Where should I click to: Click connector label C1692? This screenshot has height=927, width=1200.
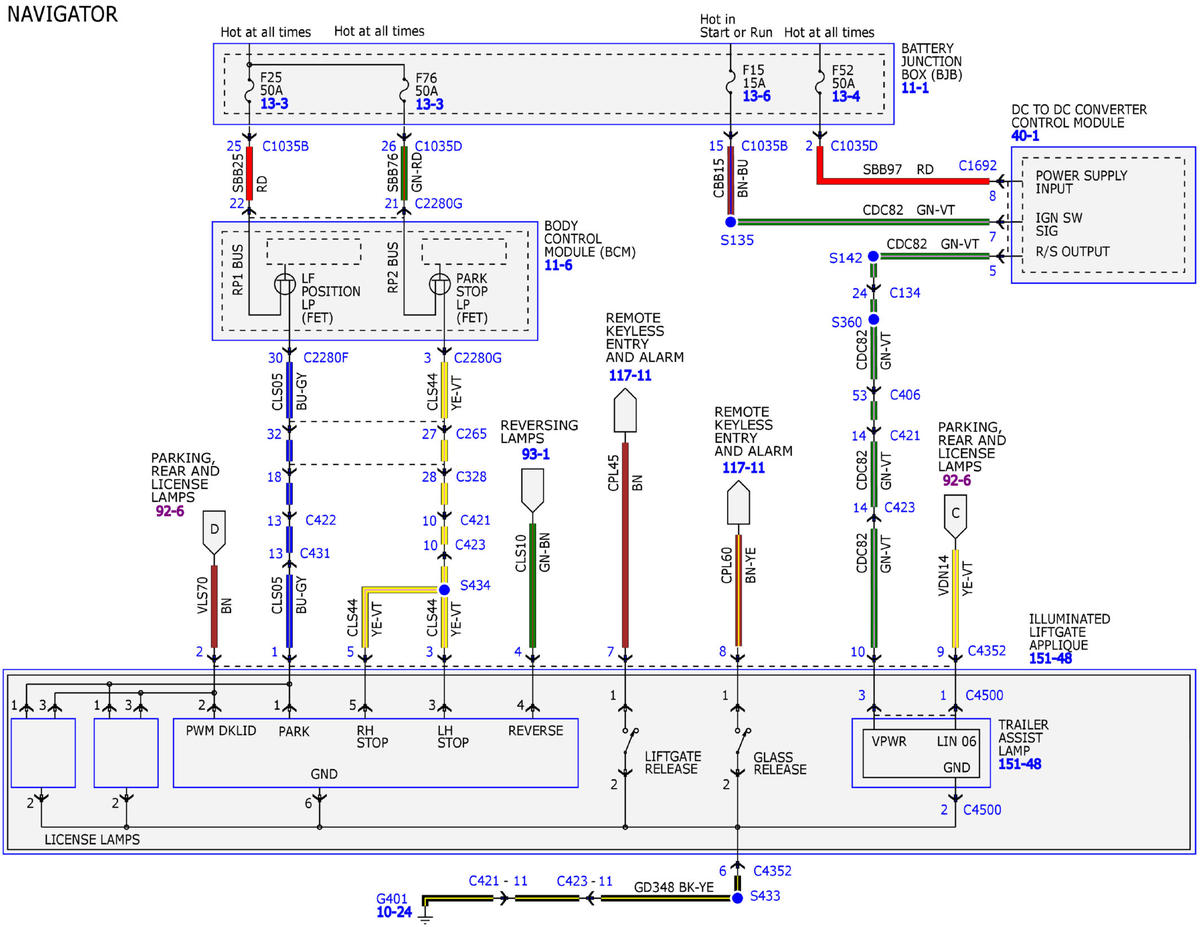[x=977, y=165]
